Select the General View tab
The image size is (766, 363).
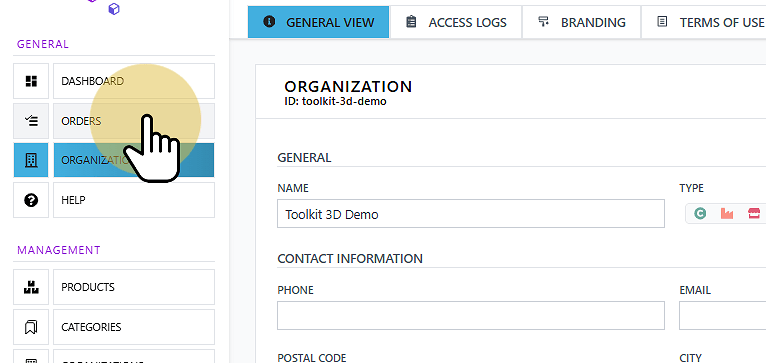tap(319, 22)
